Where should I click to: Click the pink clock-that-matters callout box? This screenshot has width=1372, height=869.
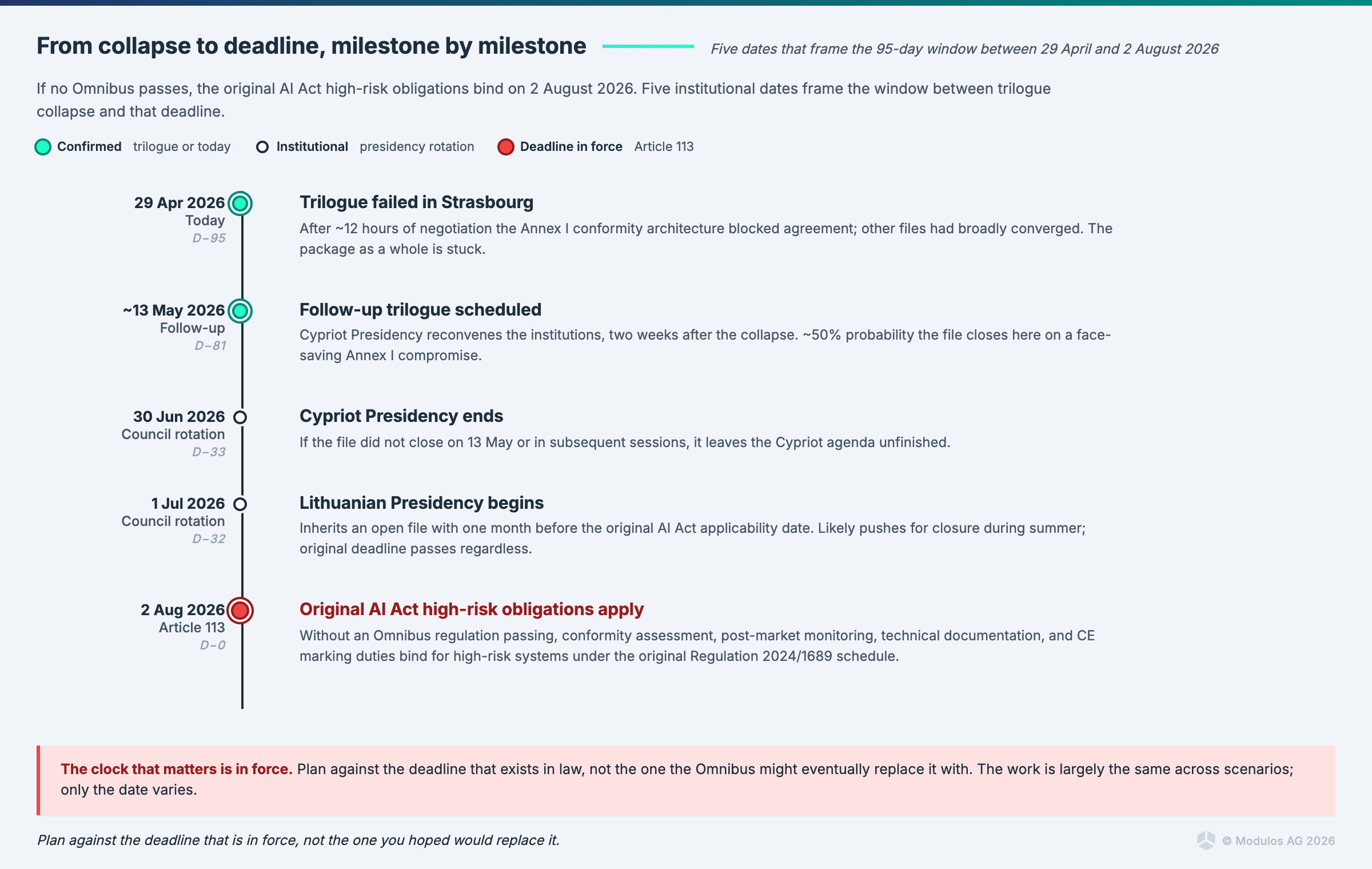[x=686, y=780]
